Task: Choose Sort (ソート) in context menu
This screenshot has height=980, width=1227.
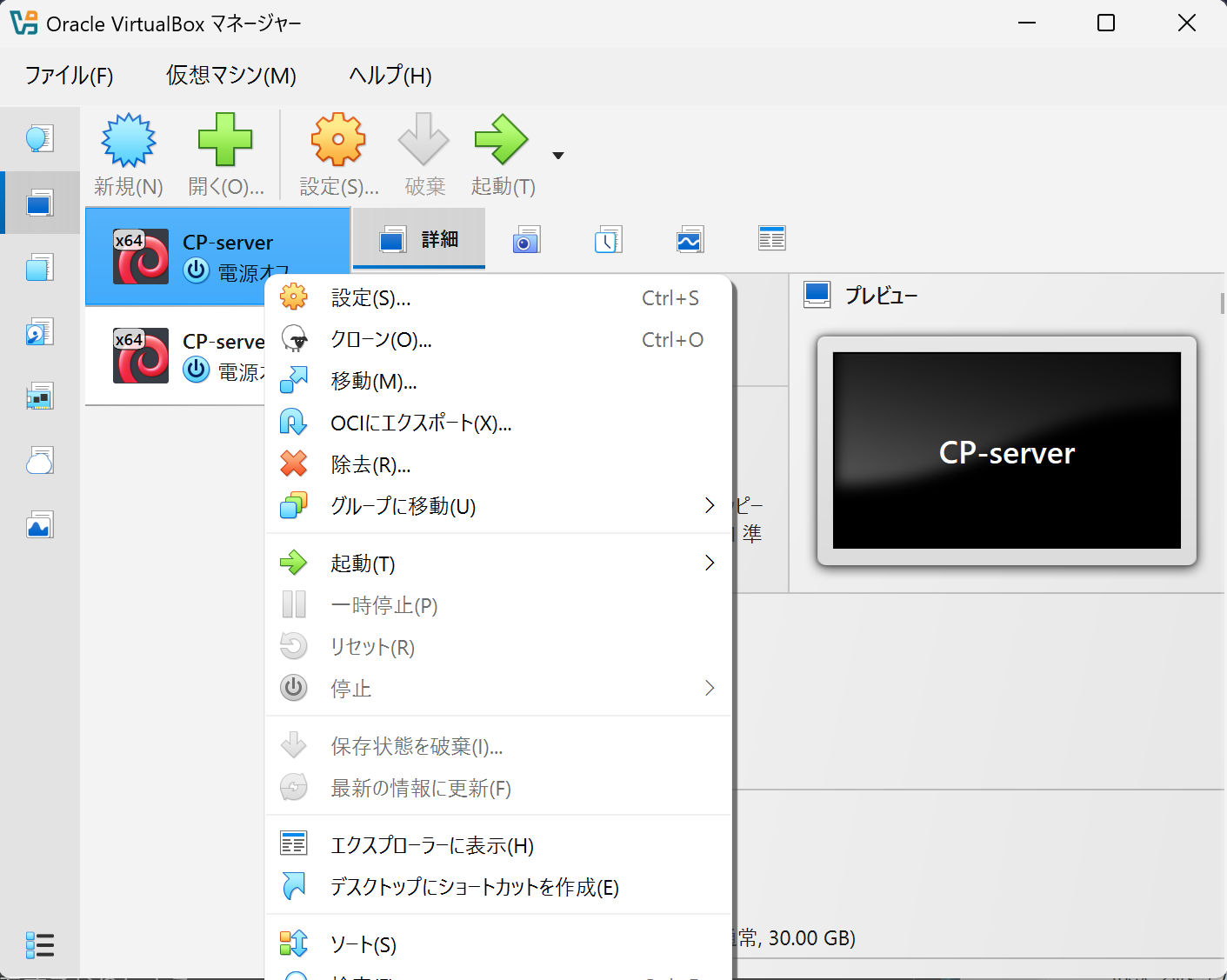Action: point(498,944)
